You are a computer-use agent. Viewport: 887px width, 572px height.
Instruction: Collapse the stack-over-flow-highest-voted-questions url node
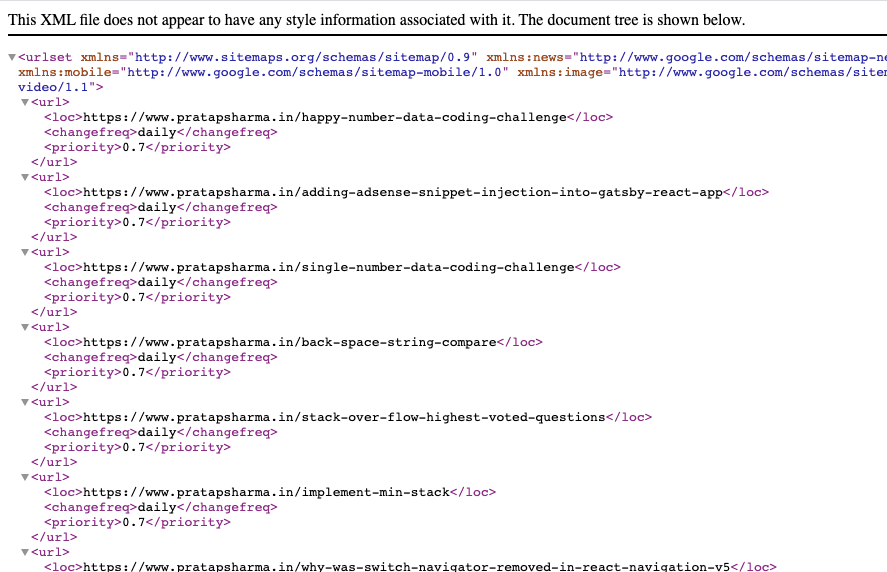point(25,402)
